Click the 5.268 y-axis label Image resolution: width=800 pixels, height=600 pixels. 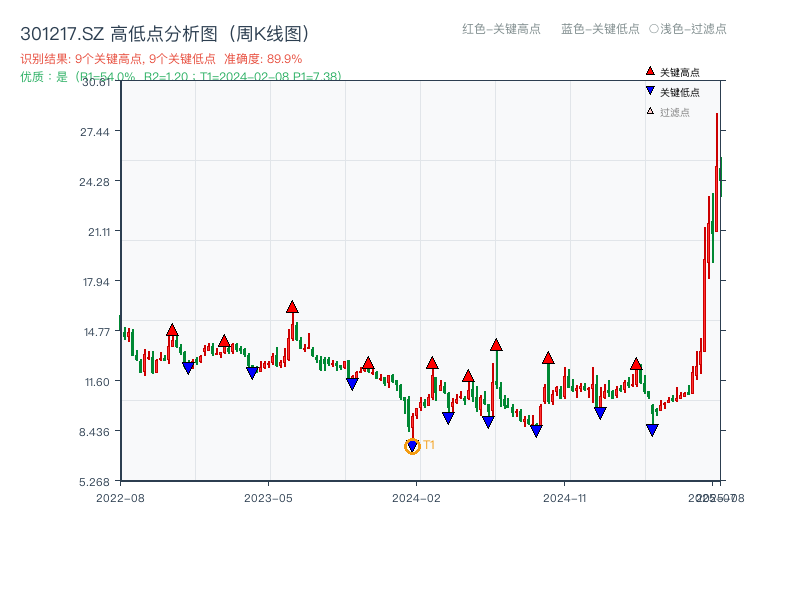click(94, 482)
